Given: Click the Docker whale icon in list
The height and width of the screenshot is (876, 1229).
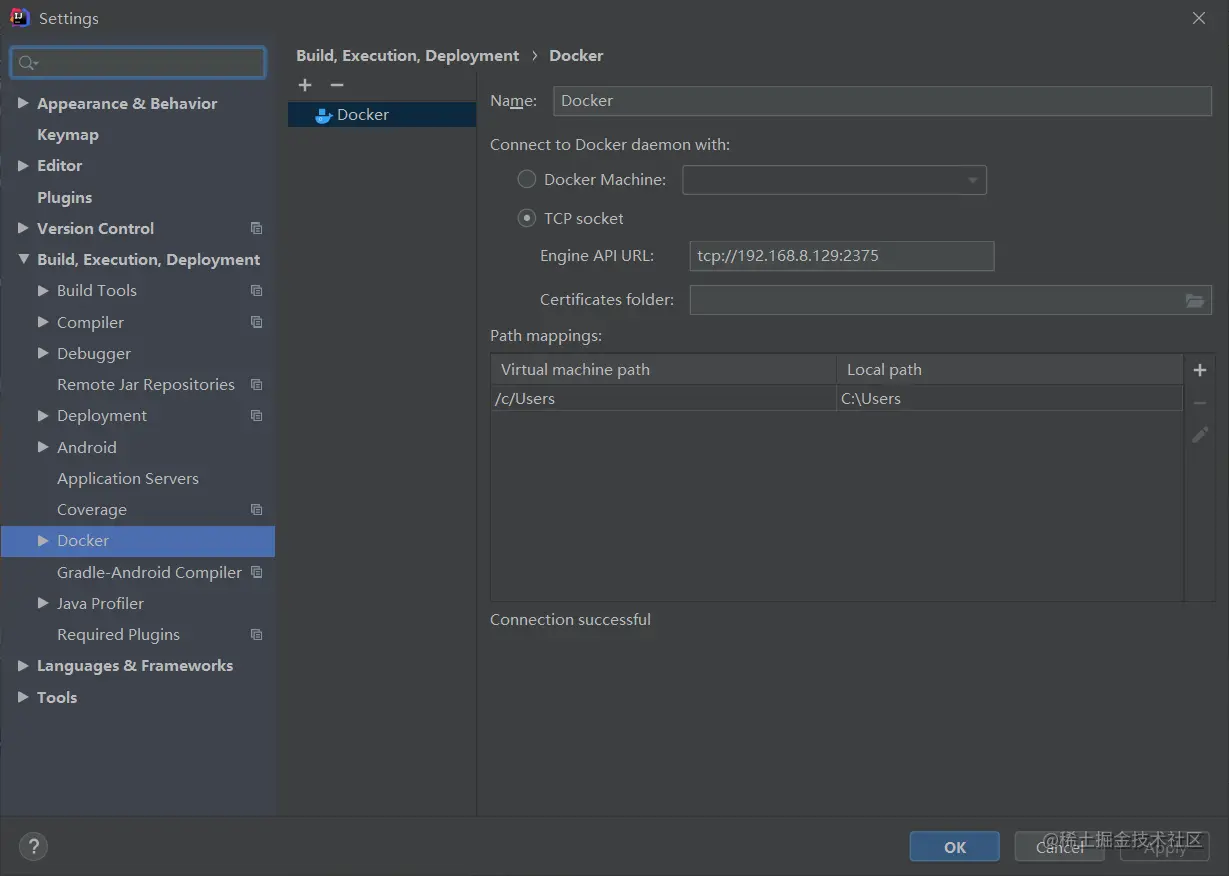Looking at the screenshot, I should click(323, 115).
